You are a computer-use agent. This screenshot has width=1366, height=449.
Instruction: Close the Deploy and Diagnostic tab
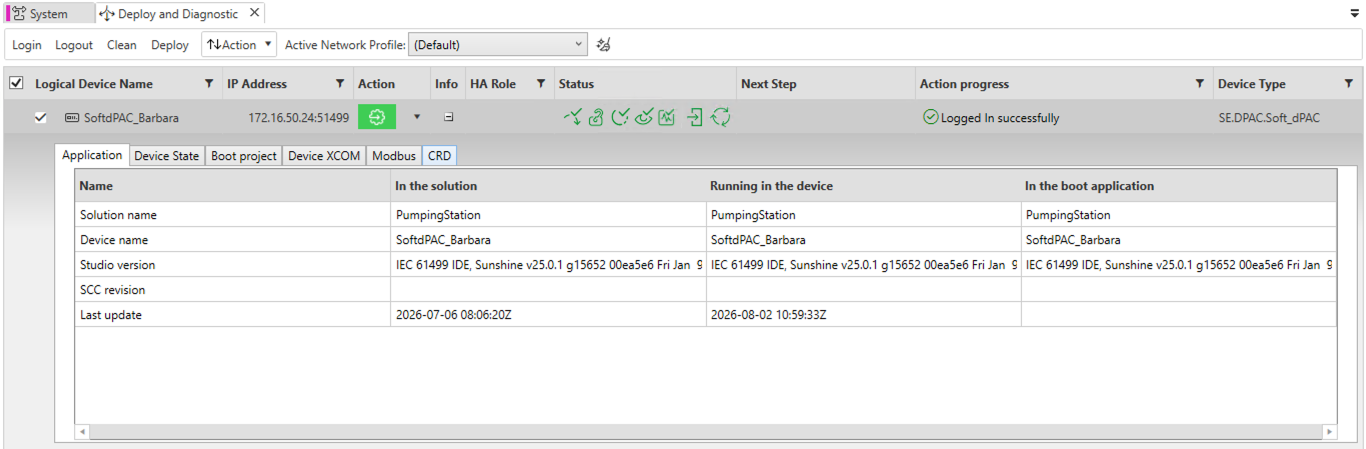click(x=254, y=13)
